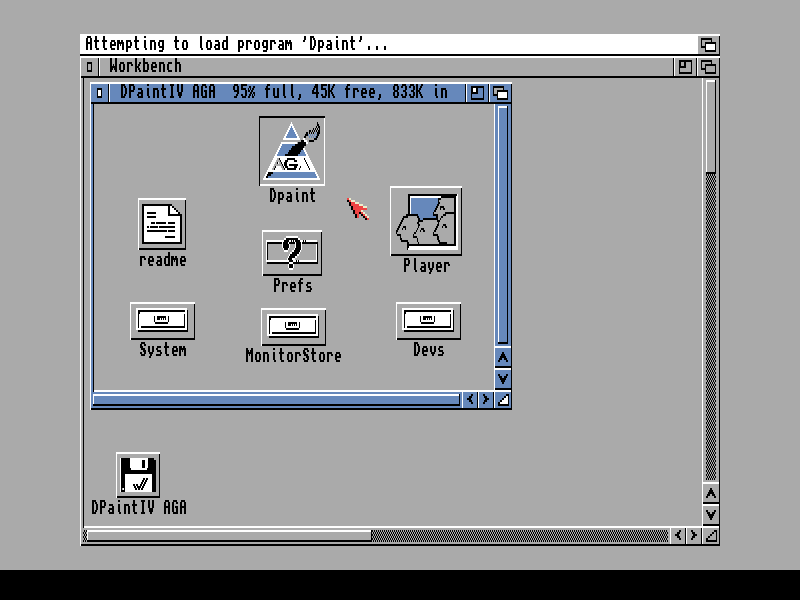Image resolution: width=800 pixels, height=600 pixels.
Task: Click the Dpaint label text
Action: pos(292,196)
